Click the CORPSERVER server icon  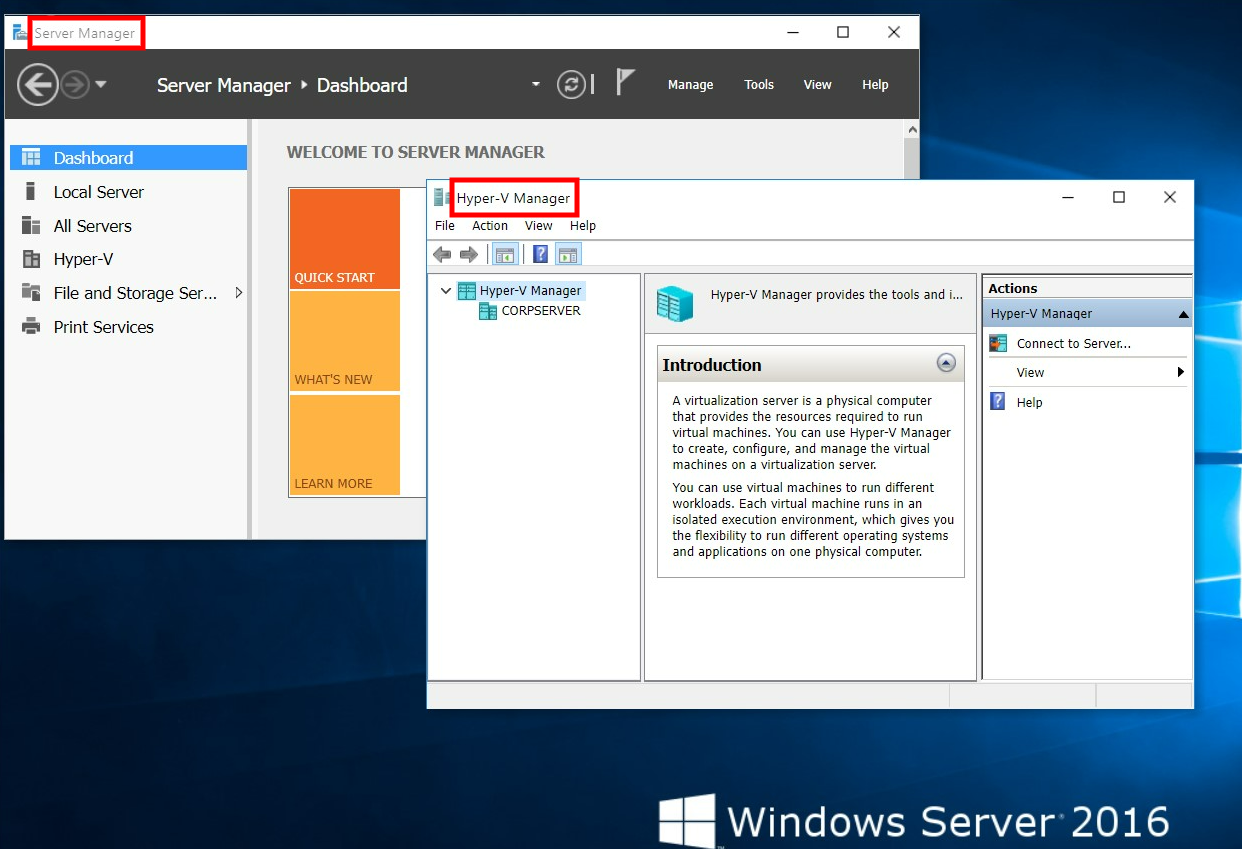coord(488,311)
